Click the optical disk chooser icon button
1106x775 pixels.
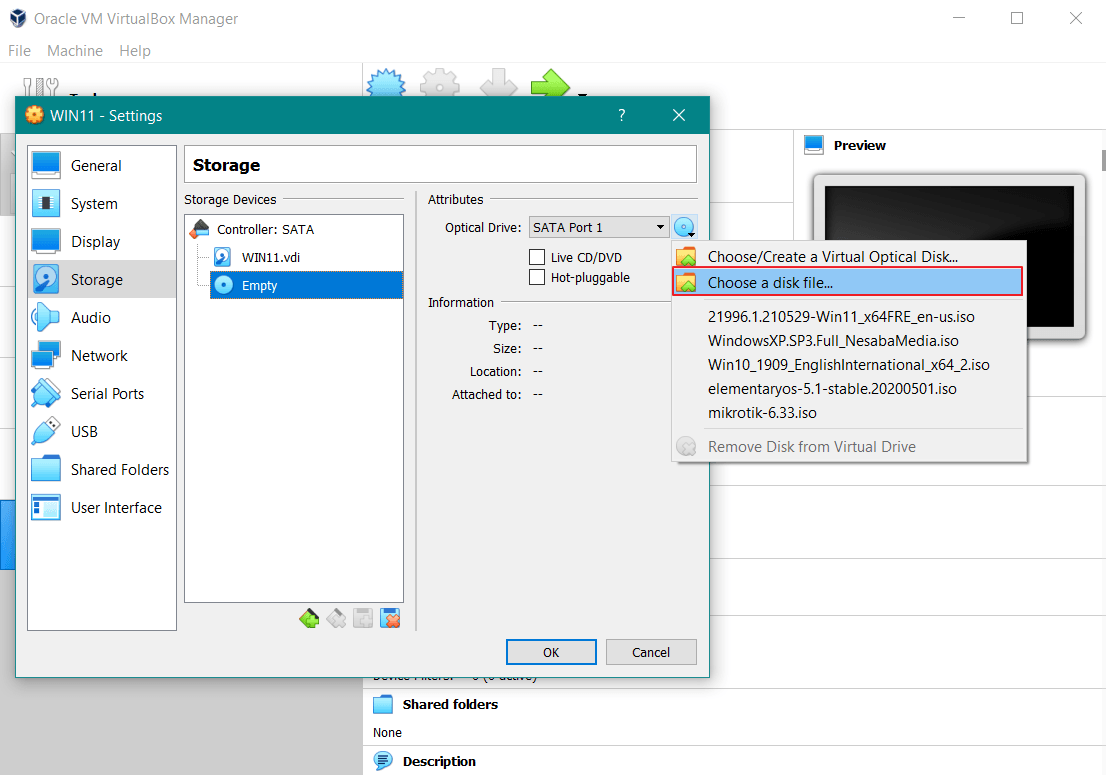[x=685, y=228]
